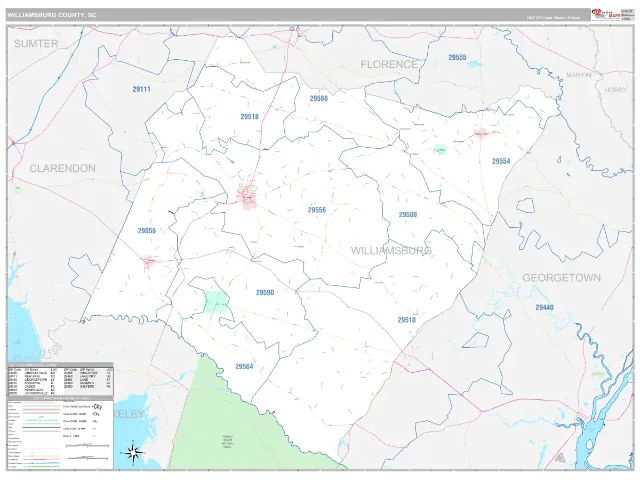Click the MARION county label
640x480 pixels.
pos(579,75)
